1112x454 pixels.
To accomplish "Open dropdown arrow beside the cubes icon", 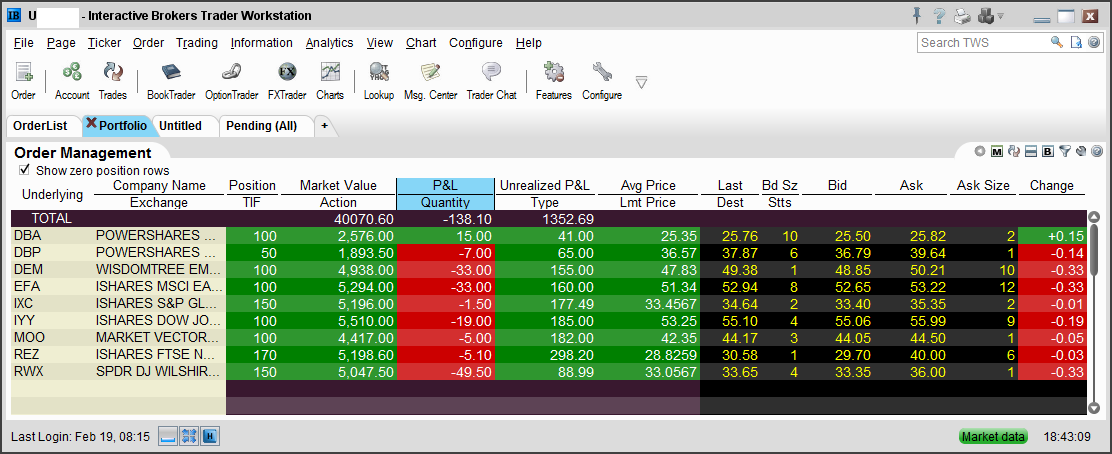I will pyautogui.click(x=1001, y=16).
